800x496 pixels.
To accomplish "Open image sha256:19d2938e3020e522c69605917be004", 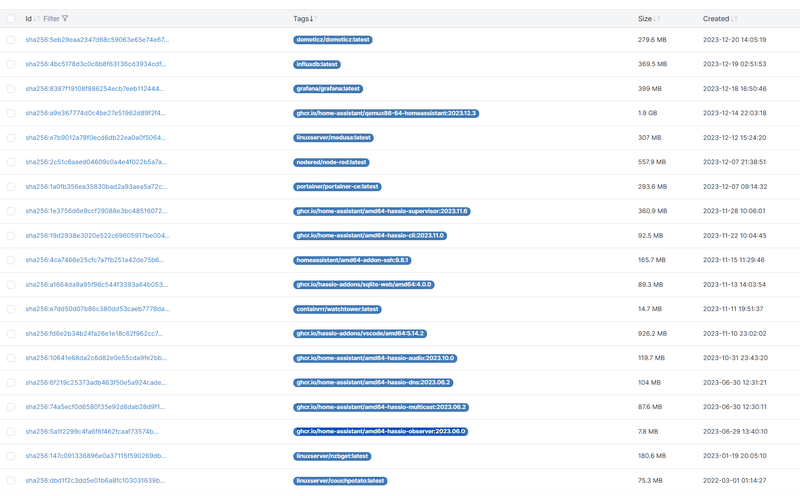I will coord(97,235).
